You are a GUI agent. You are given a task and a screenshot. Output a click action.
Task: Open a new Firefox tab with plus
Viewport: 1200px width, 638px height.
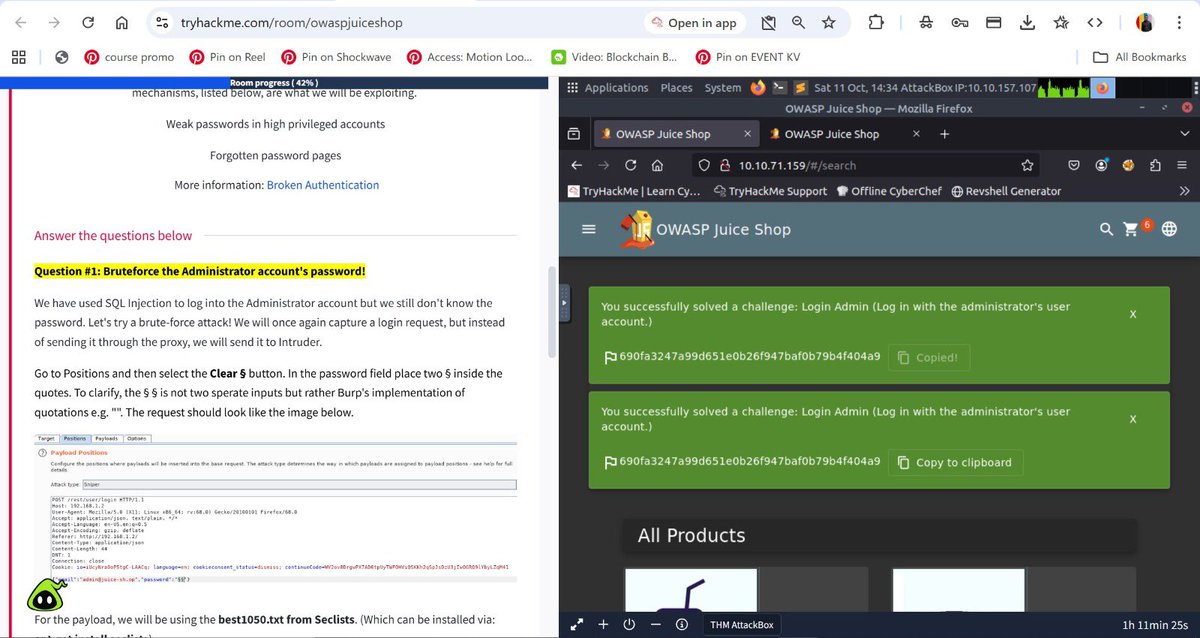[945, 134]
